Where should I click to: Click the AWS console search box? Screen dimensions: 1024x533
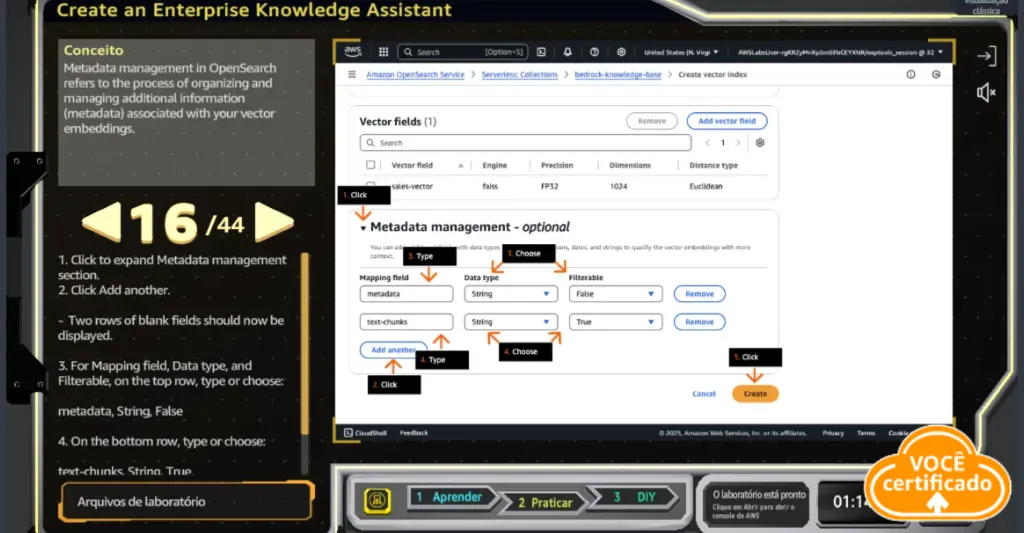point(462,52)
